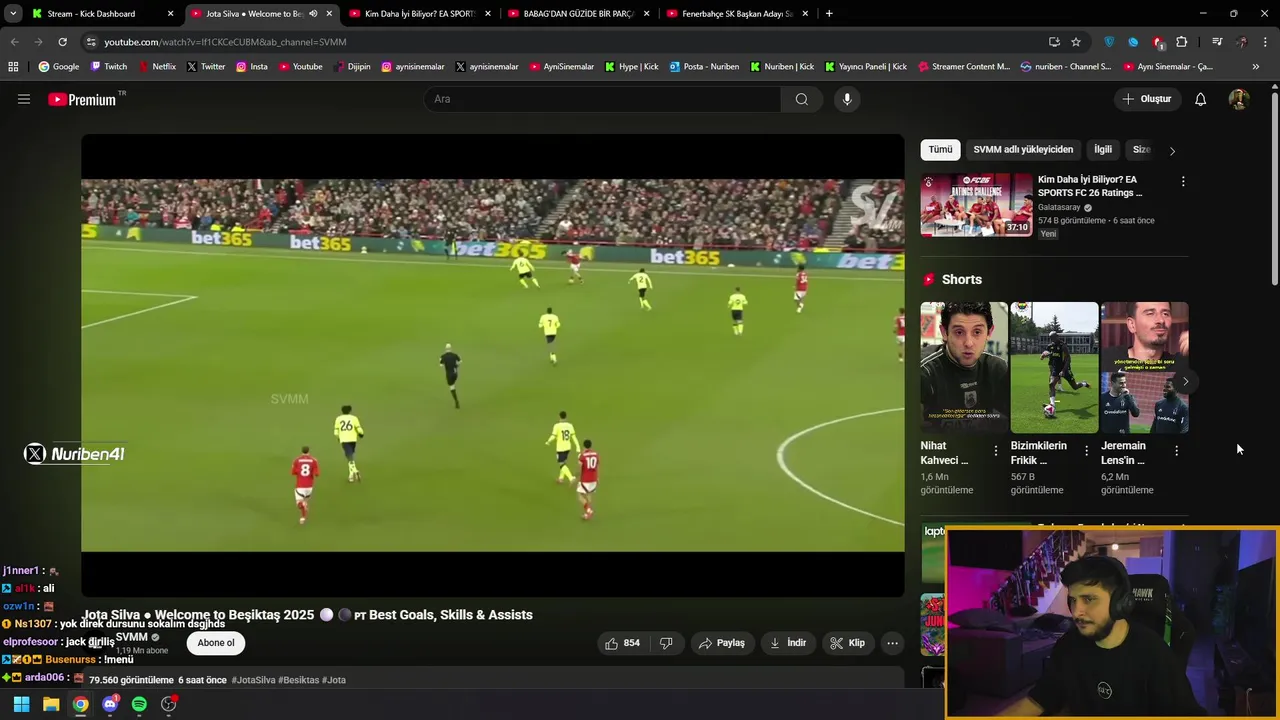Open the Jeremain Lens'in short thumbnail
The height and width of the screenshot is (720, 1280).
tap(1144, 367)
